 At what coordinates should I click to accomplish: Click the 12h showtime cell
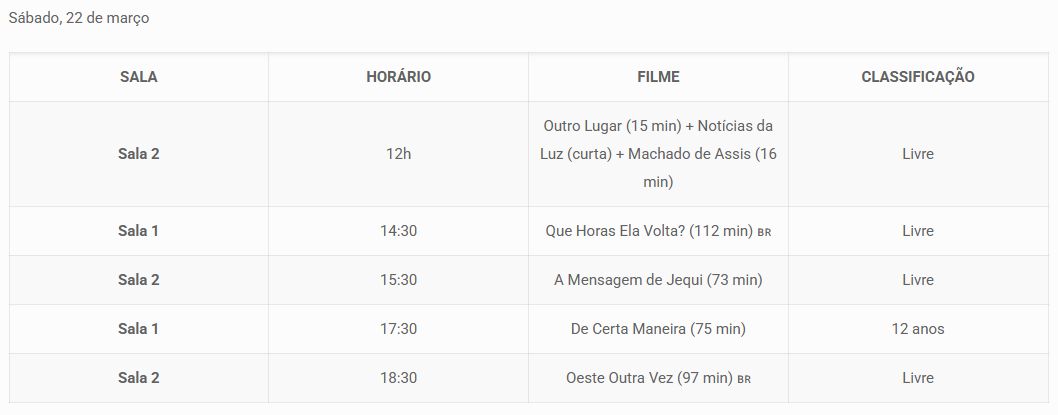point(398,154)
